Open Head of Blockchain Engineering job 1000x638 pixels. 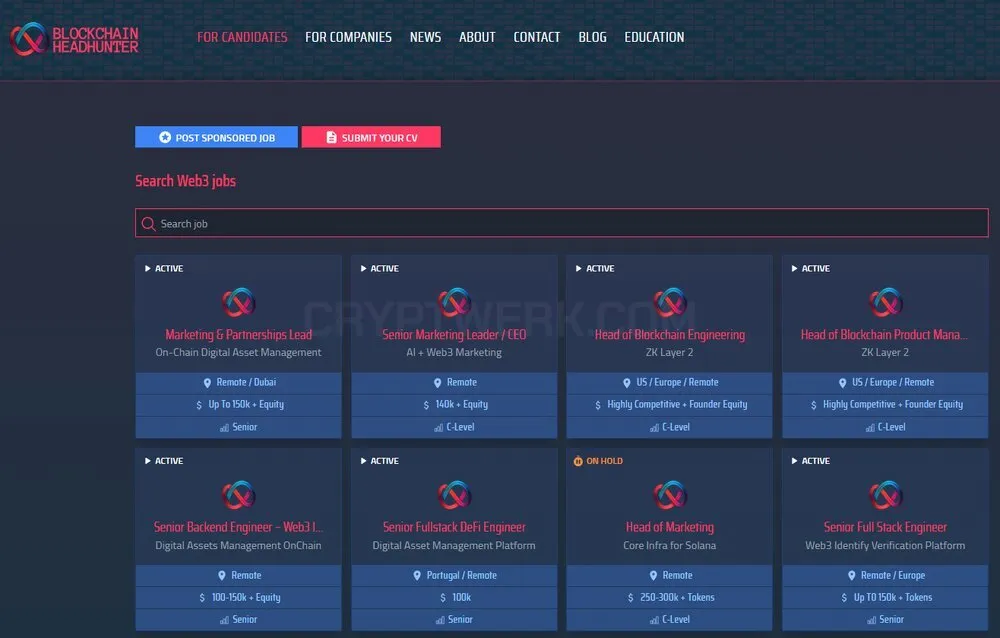(x=670, y=335)
